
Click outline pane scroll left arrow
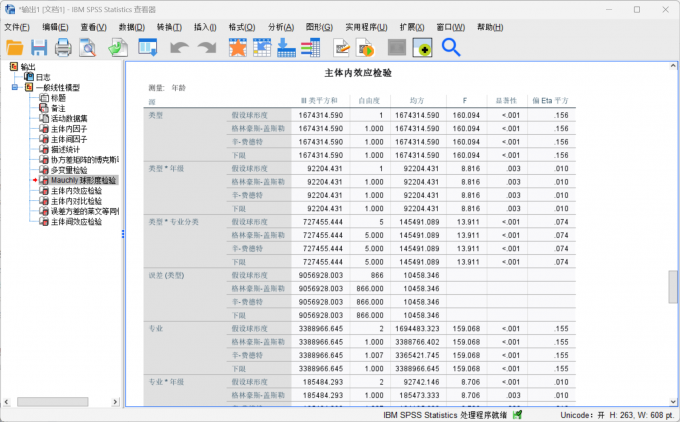[7, 402]
